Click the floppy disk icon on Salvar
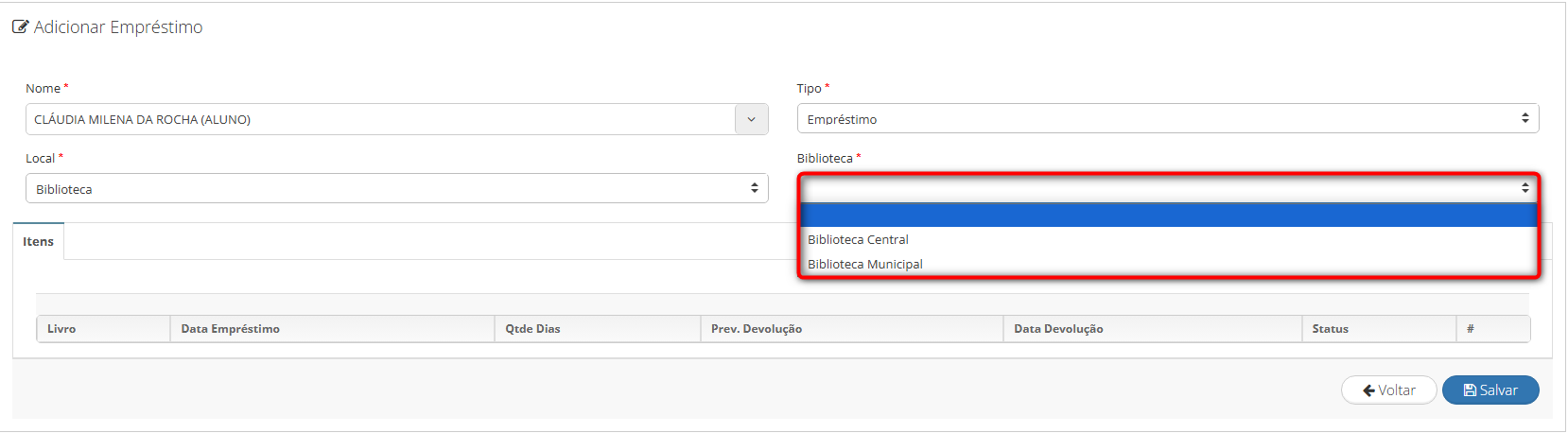Viewport: 1568px width, 433px height. point(1470,390)
